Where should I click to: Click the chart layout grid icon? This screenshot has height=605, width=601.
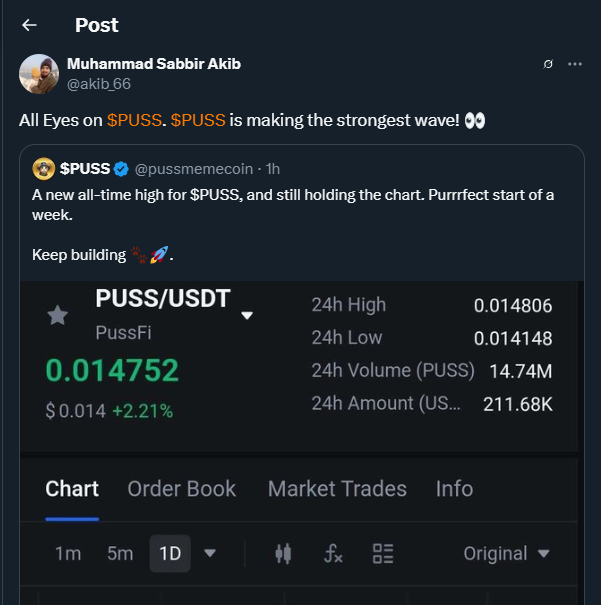pyautogui.click(x=383, y=553)
